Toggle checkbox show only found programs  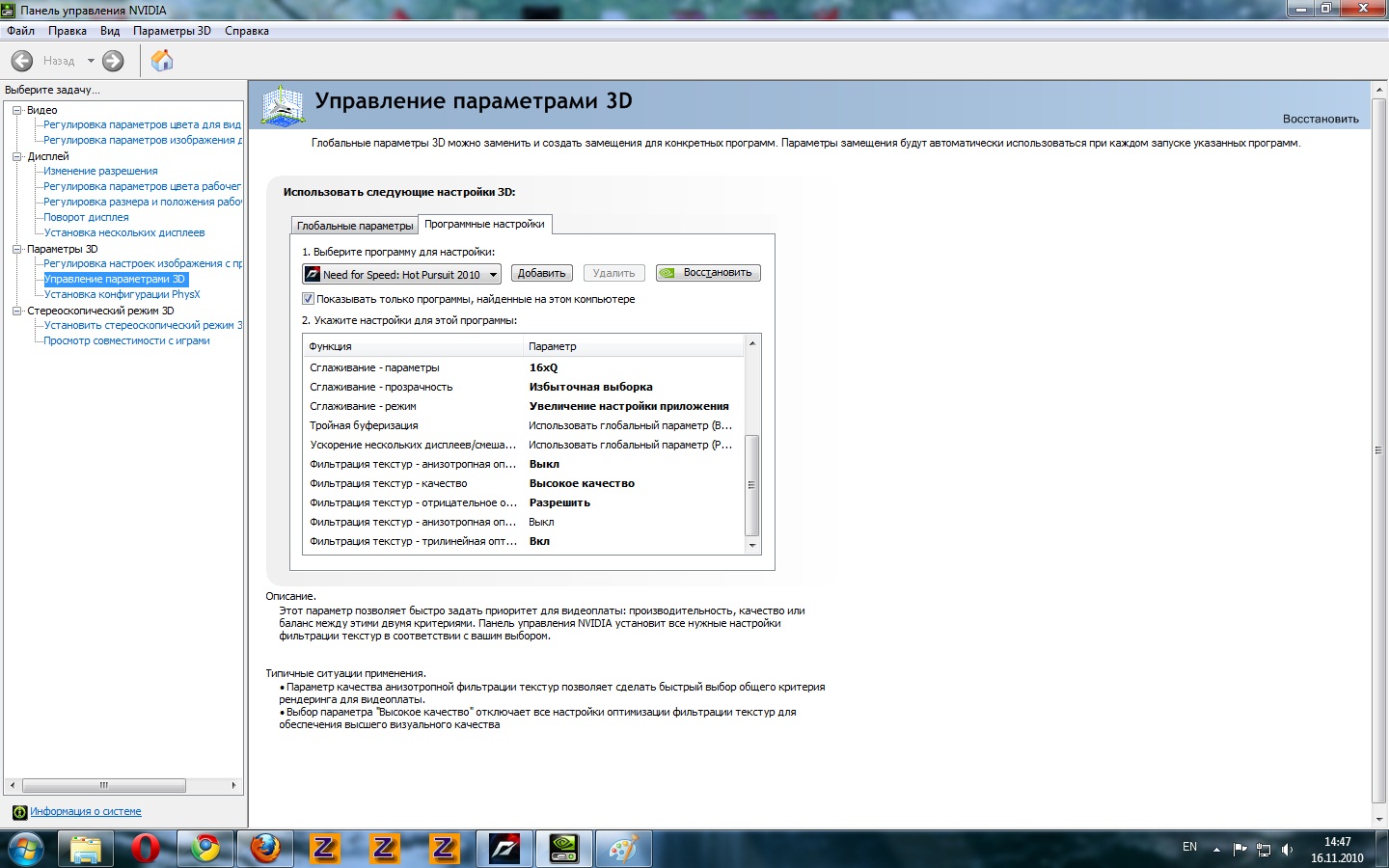point(309,299)
